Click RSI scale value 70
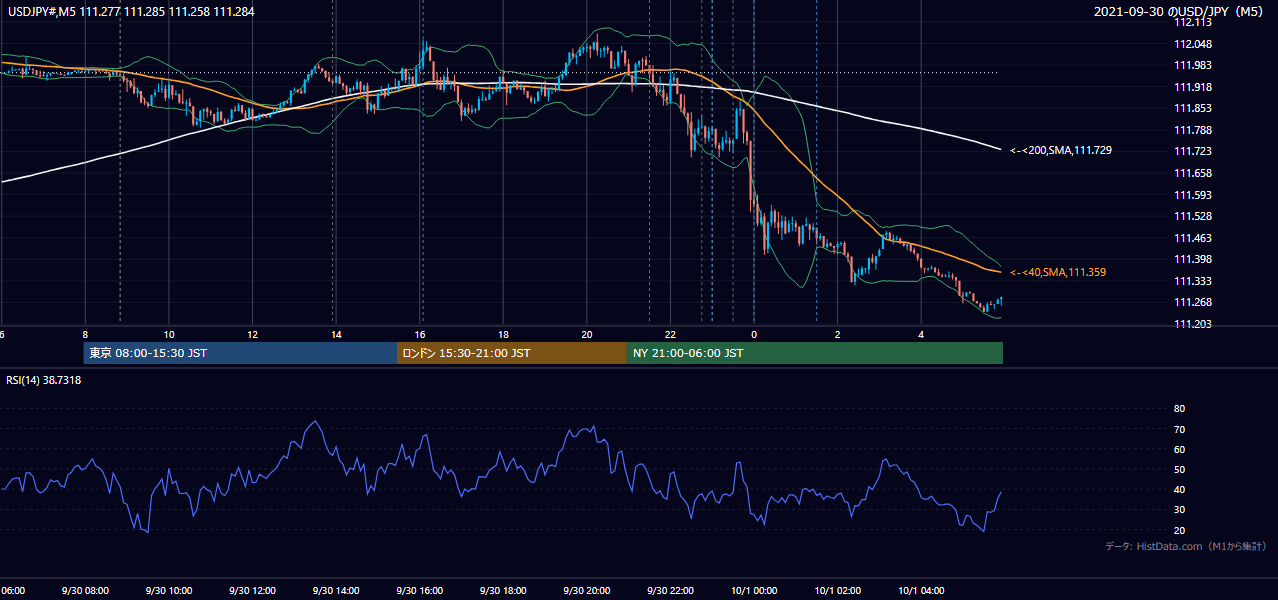Viewport: 1278px width, 600px height. click(1179, 429)
